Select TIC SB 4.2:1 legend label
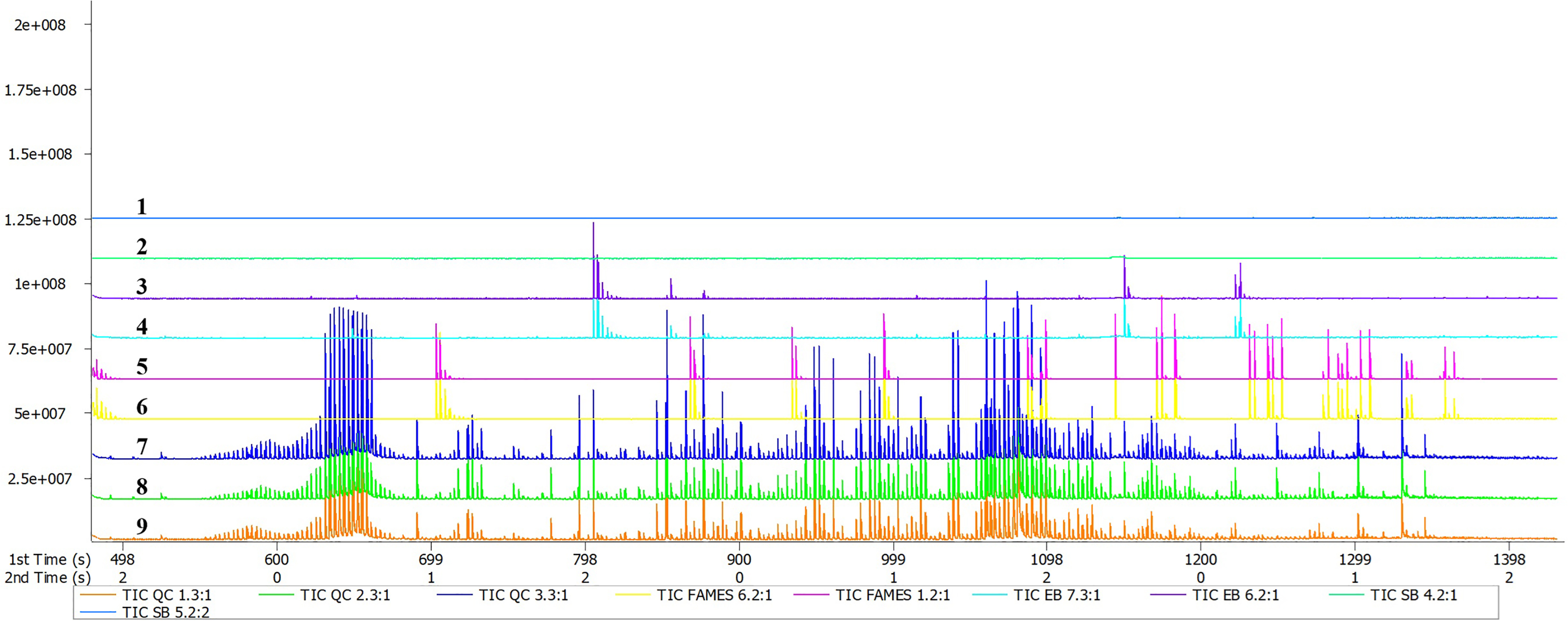 click(1414, 595)
